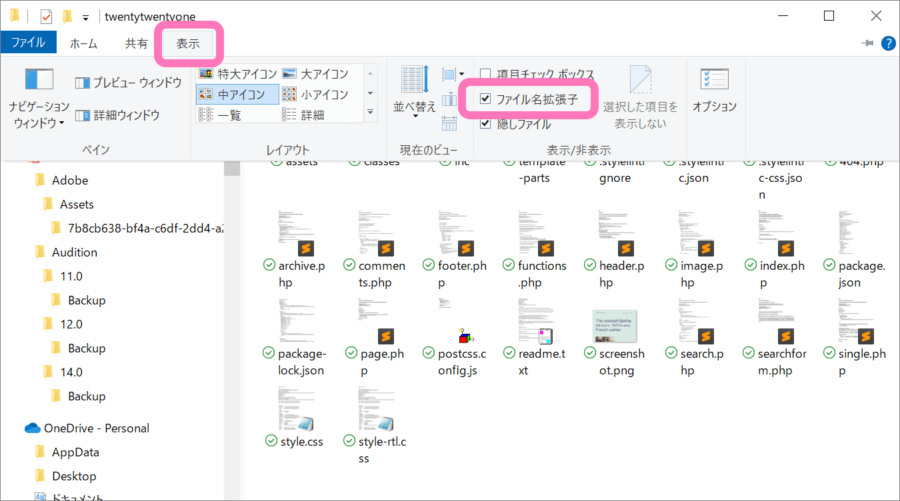Expand the layout gallery more arrow

(x=370, y=112)
